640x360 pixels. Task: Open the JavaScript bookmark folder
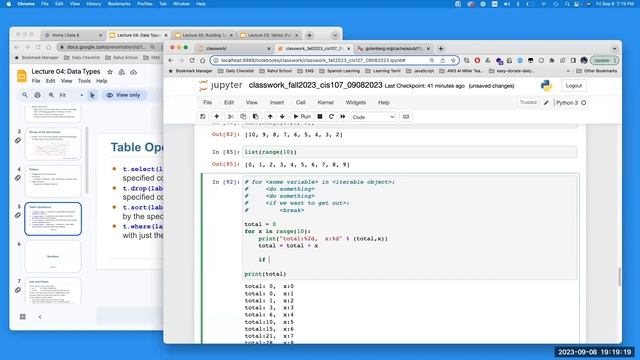(420, 71)
